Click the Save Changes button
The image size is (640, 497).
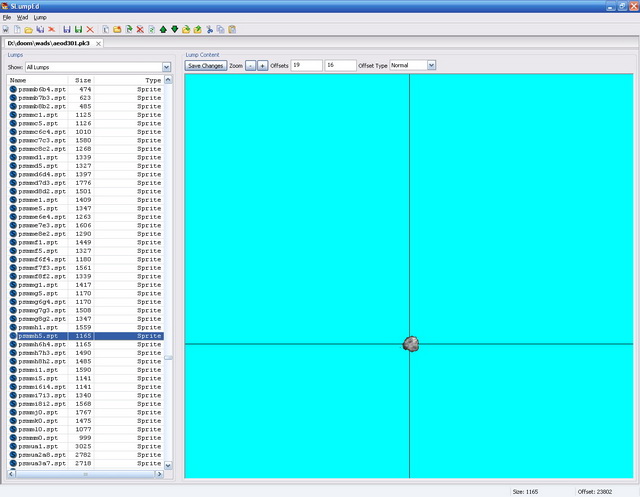[206, 65]
